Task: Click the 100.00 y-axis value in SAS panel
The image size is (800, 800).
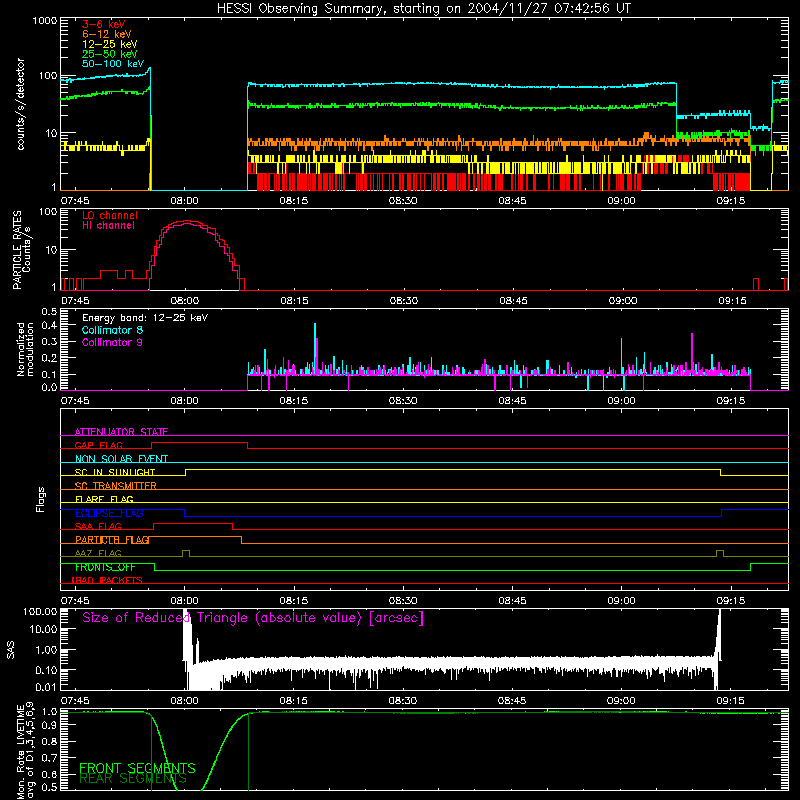Action: [x=40, y=611]
